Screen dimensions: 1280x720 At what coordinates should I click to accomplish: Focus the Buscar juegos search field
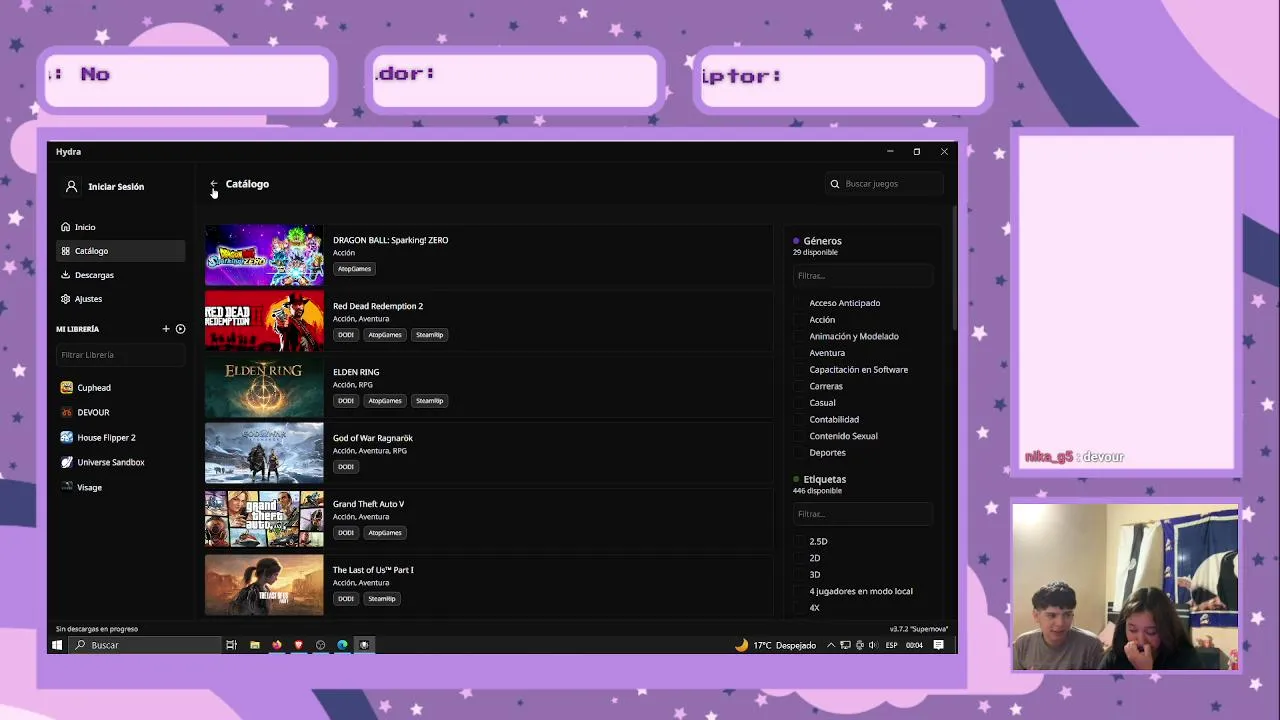coord(884,184)
